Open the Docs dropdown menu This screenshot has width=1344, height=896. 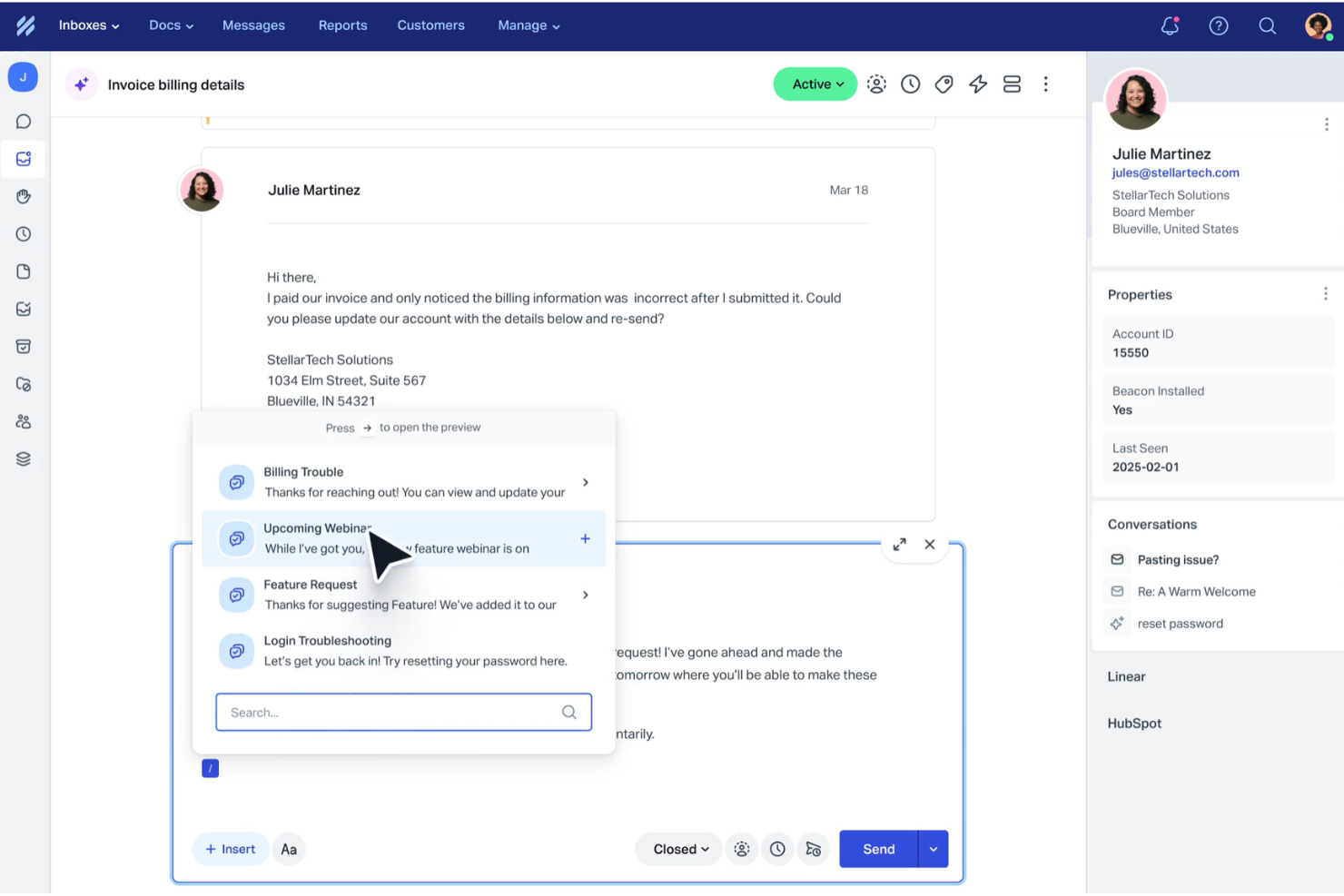tap(170, 25)
